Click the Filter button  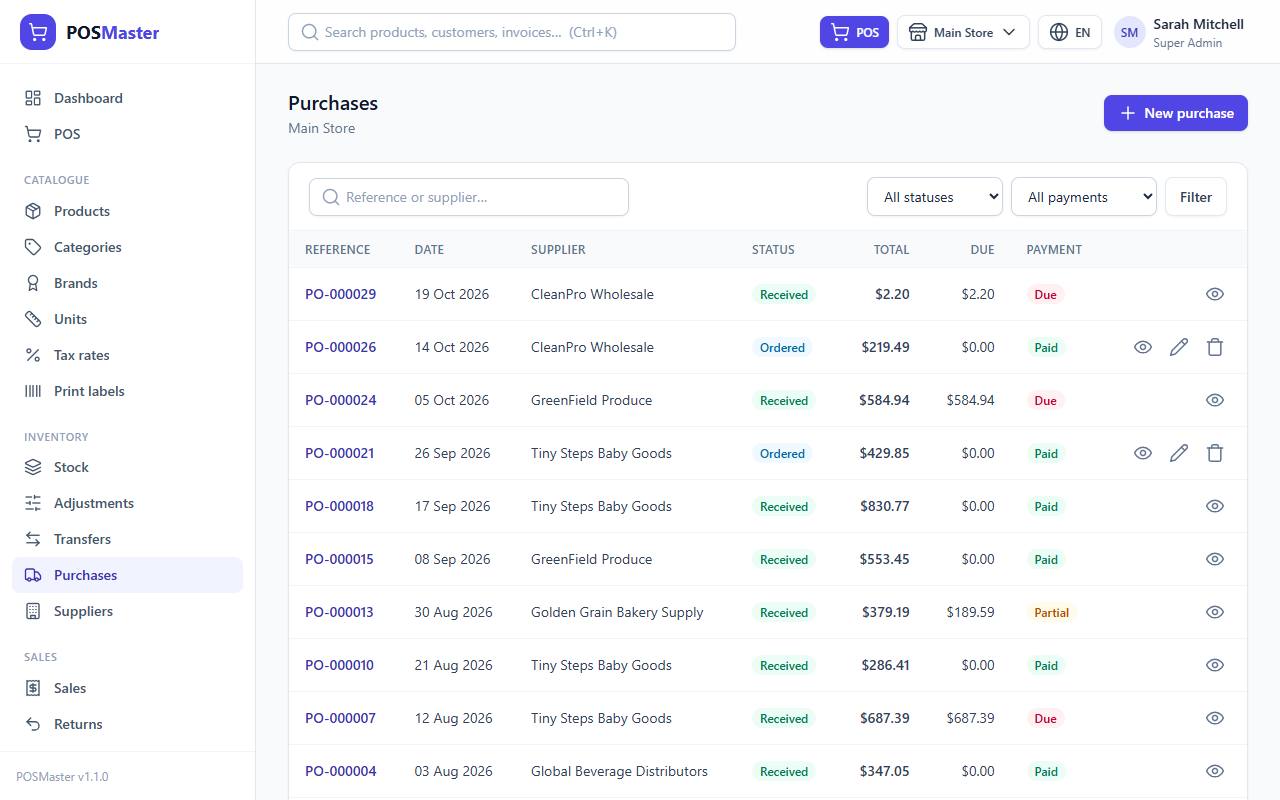(x=1196, y=197)
